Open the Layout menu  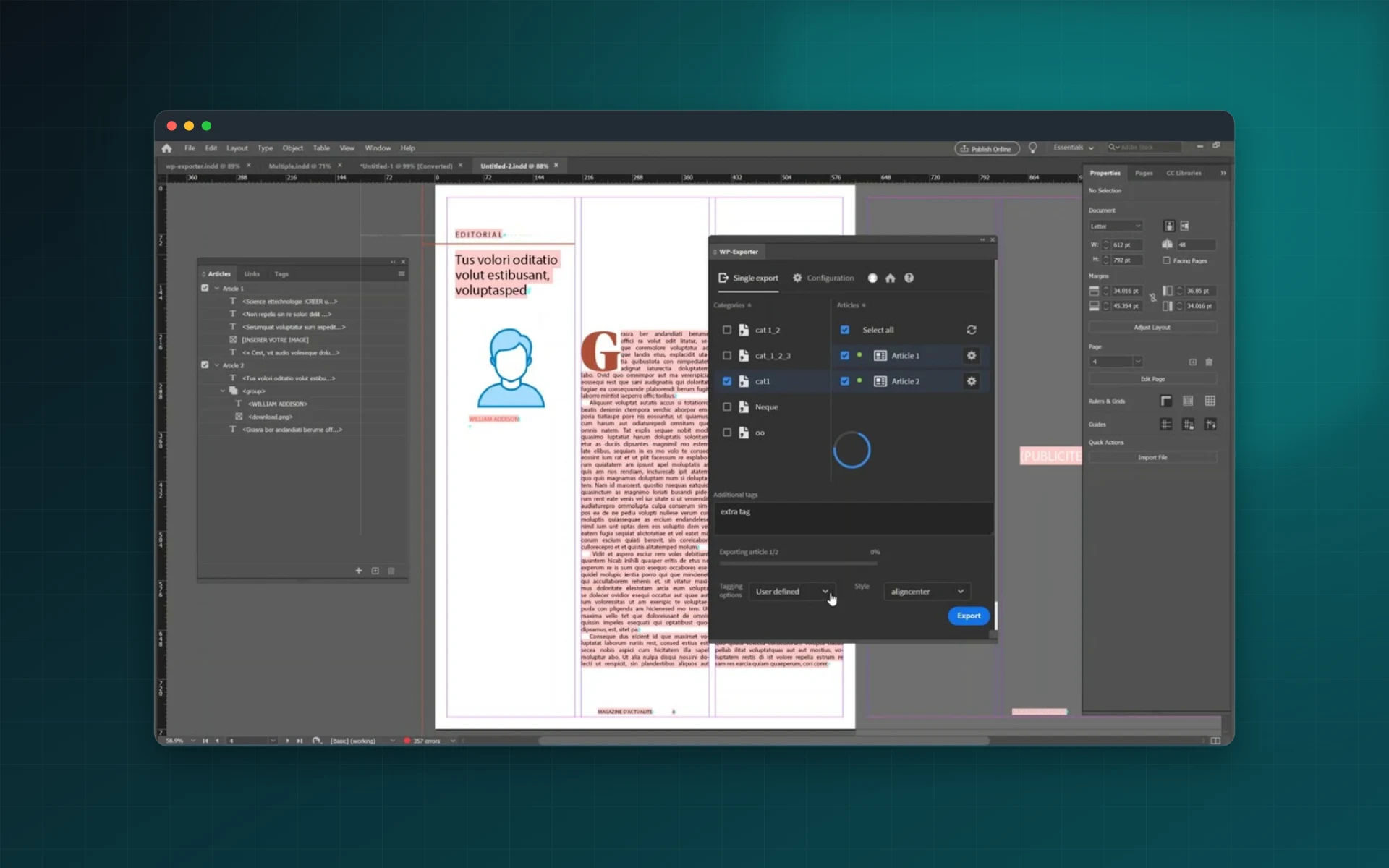237,148
